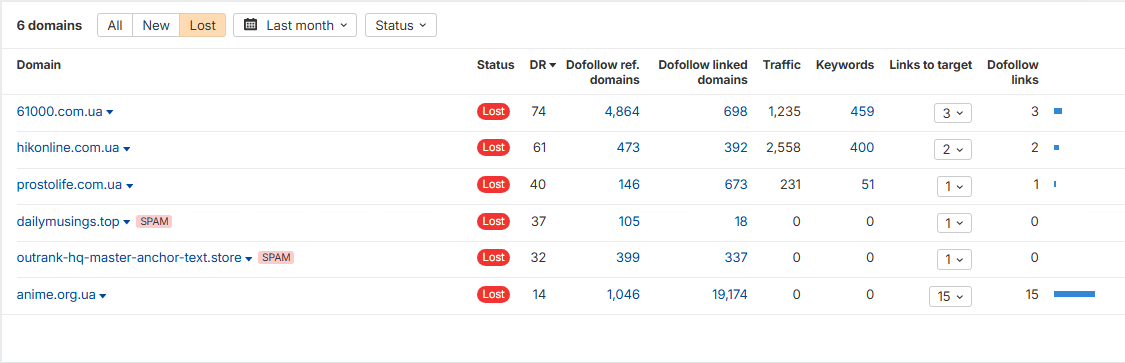Screen dimensions: 1125x363
Task: Open the 399 dofollow ref. domains link
Action: [628, 257]
